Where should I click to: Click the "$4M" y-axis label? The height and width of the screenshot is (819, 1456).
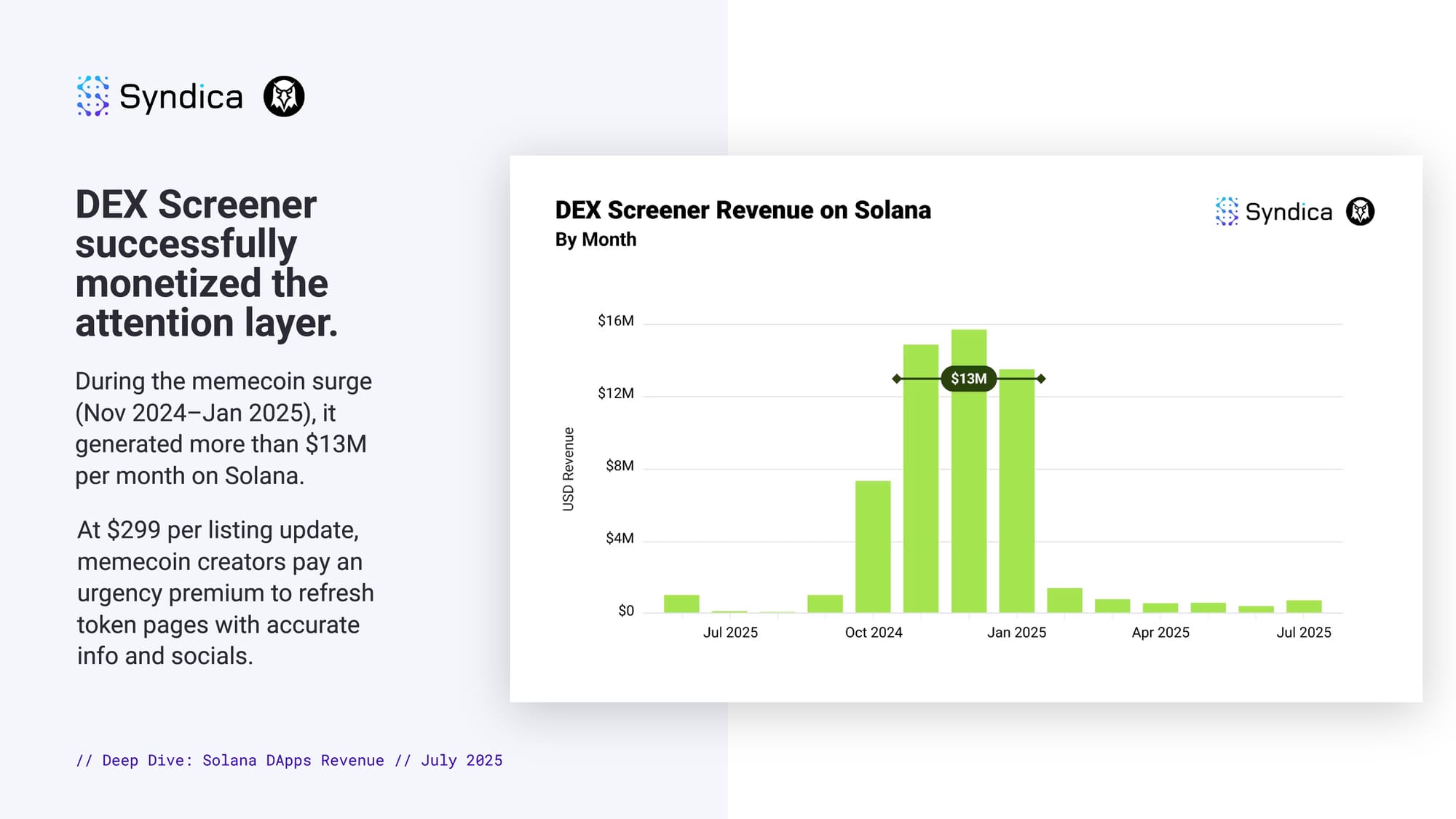point(620,539)
